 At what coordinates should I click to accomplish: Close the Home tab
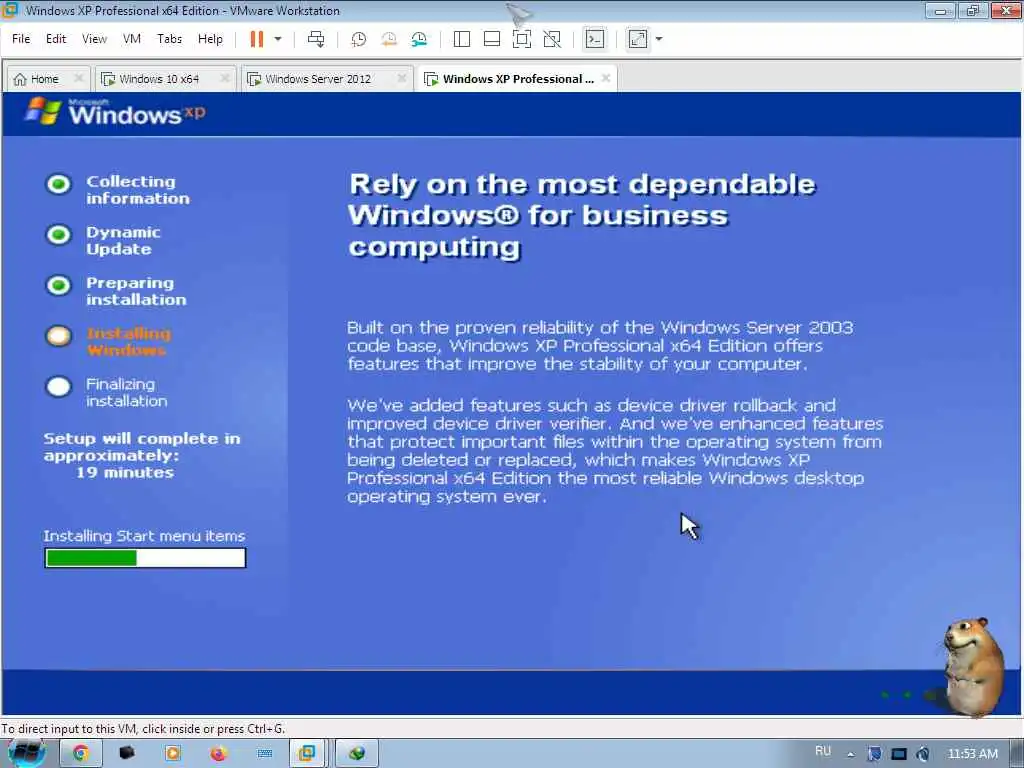pyautogui.click(x=78, y=78)
